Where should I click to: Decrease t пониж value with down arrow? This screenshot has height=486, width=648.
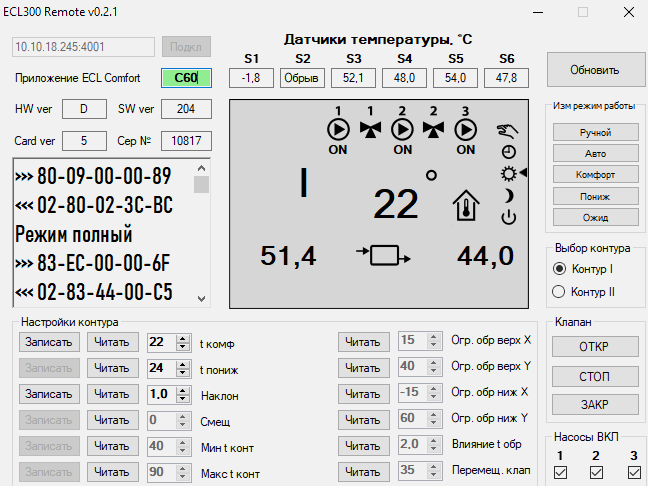point(182,372)
